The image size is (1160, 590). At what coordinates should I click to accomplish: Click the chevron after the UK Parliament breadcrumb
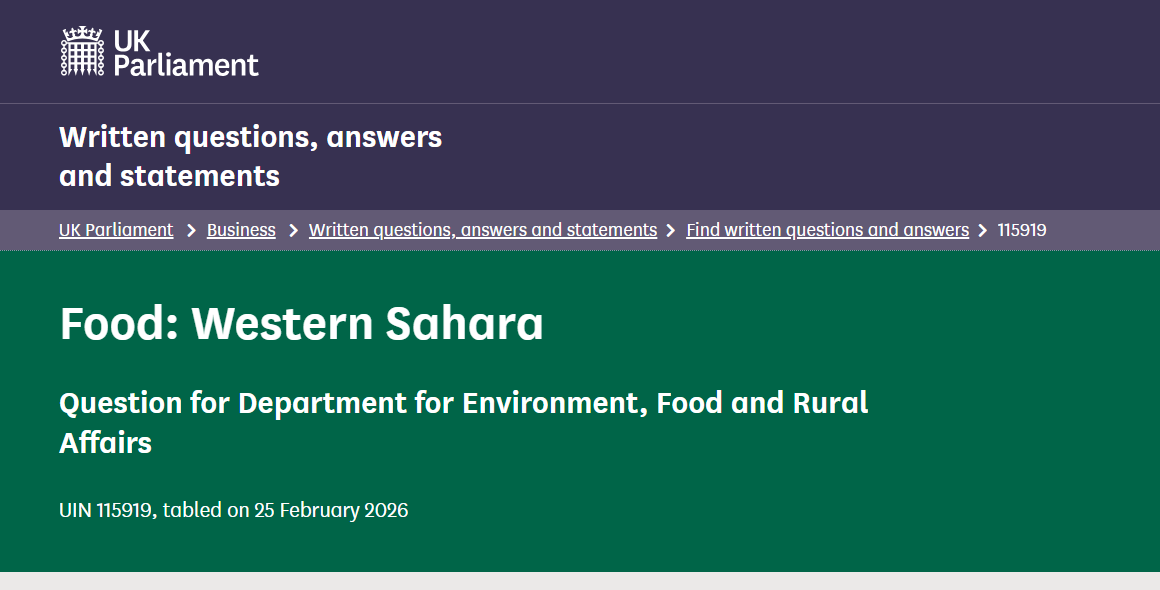(x=191, y=231)
